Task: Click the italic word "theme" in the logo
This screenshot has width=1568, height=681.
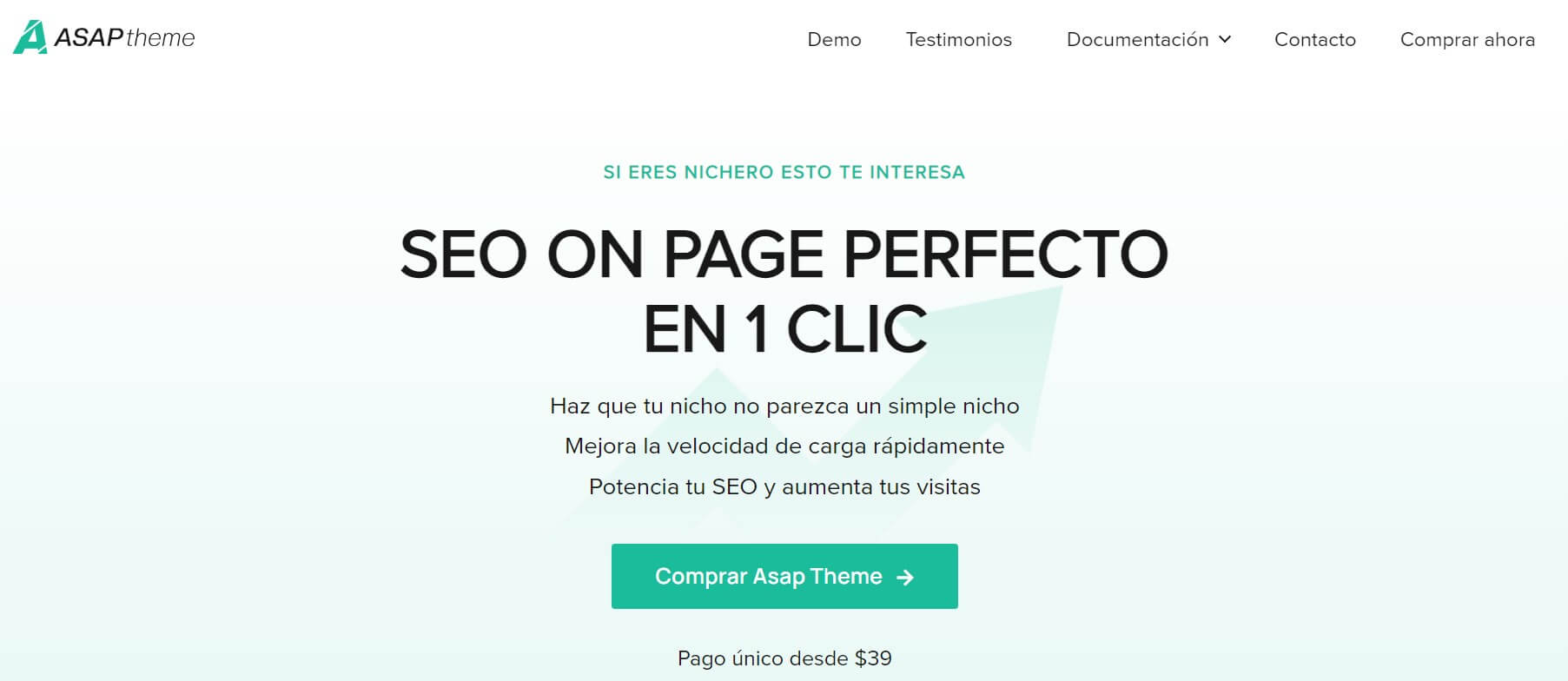Action: tap(161, 38)
